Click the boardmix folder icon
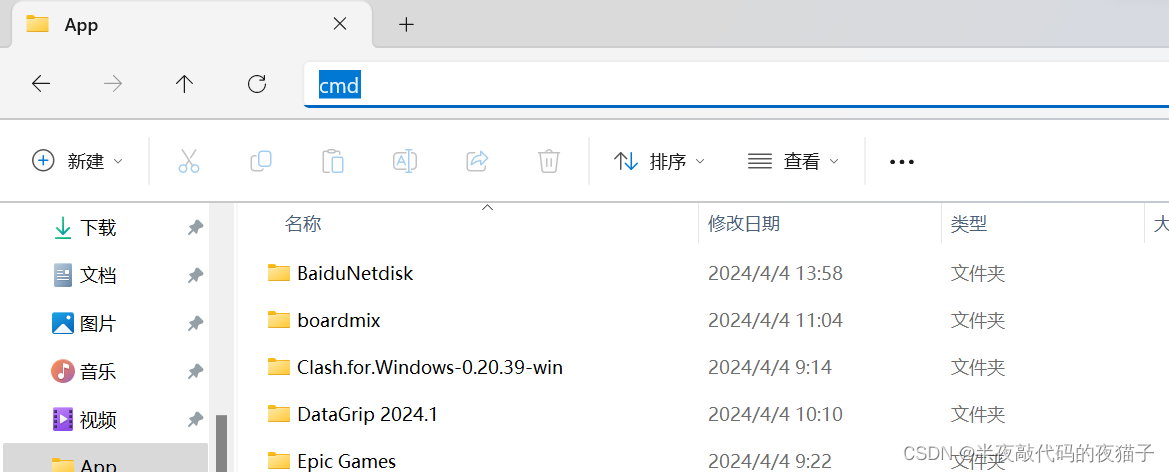The height and width of the screenshot is (472, 1169). pyautogui.click(x=279, y=320)
